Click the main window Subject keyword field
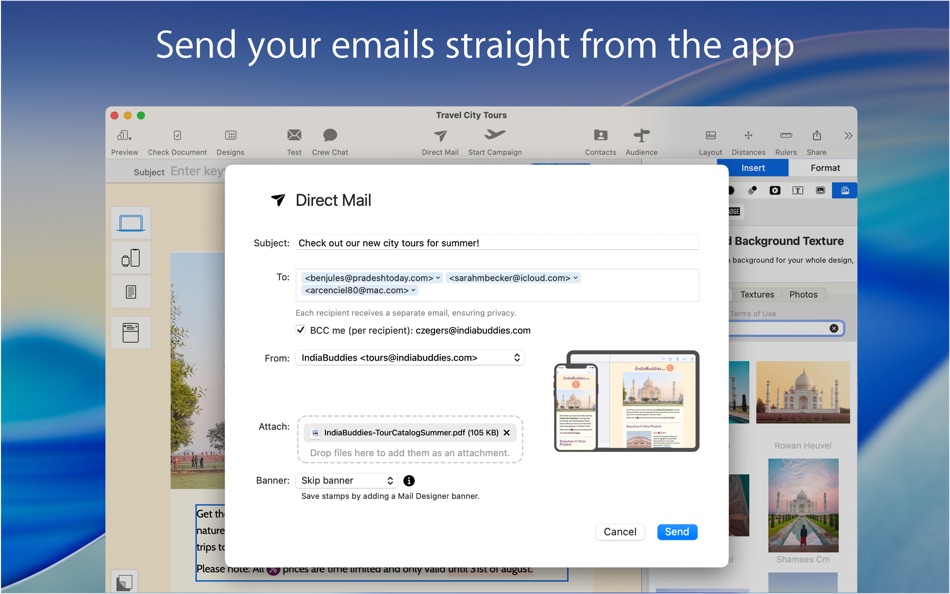950x594 pixels. click(197, 172)
